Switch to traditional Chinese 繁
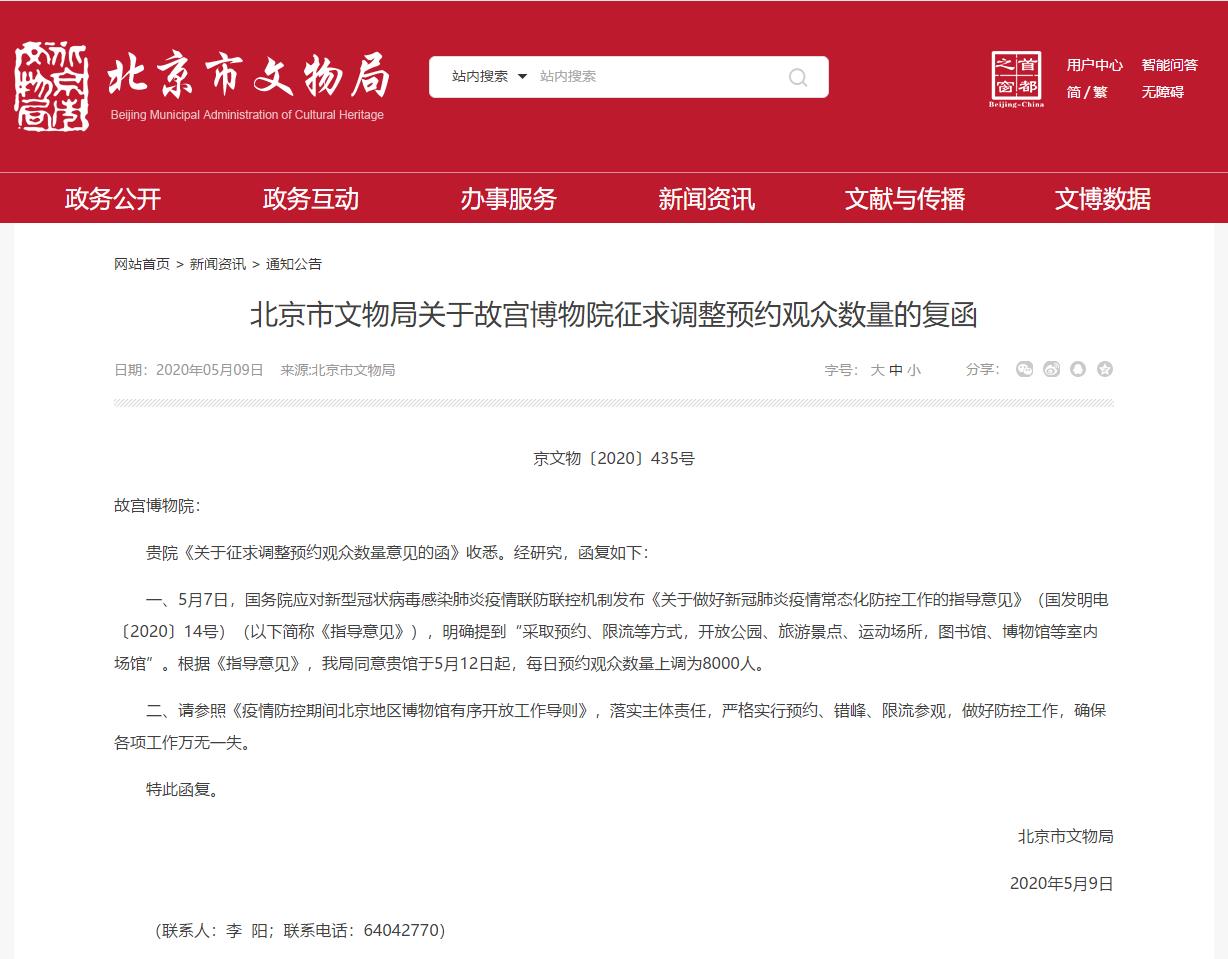Viewport: 1228px width, 959px height. pos(1100,92)
